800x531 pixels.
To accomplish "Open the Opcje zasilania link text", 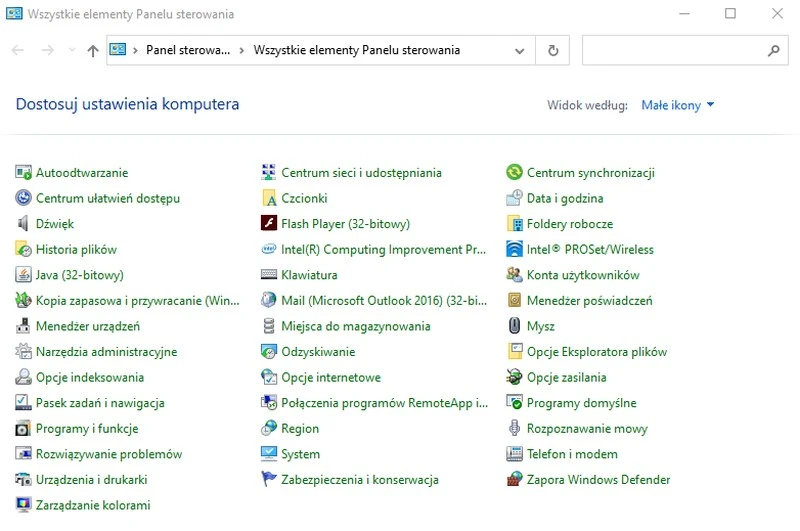I will coord(566,377).
